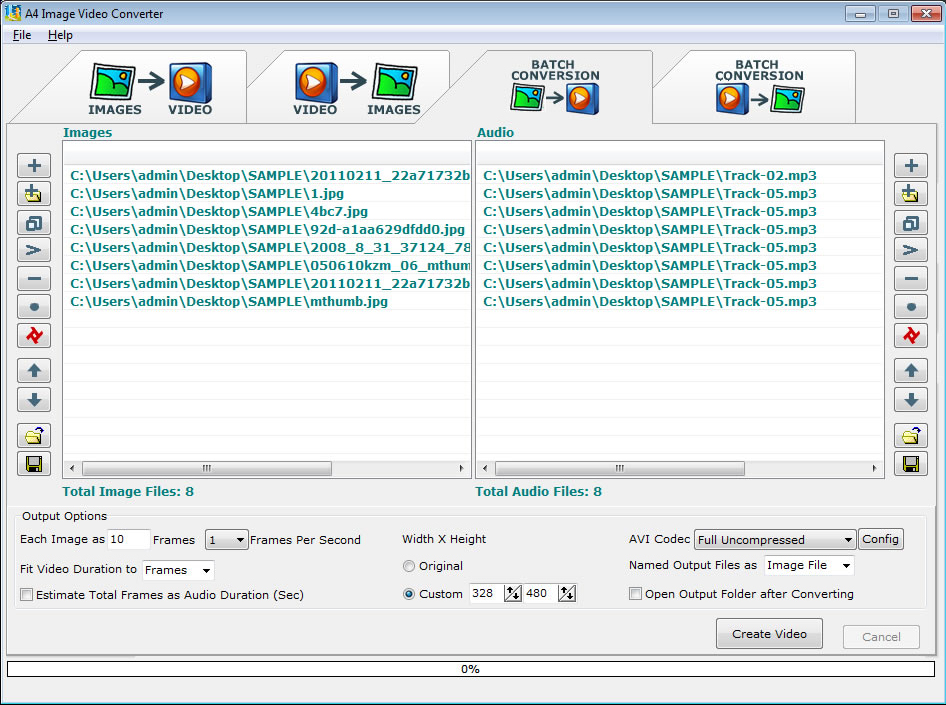
Task: Click up arrow icon beside Images list
Action: (34, 371)
